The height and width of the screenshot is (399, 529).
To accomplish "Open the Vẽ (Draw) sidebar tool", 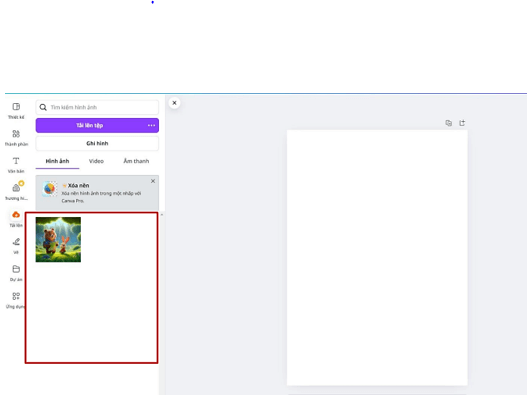I will (16, 246).
